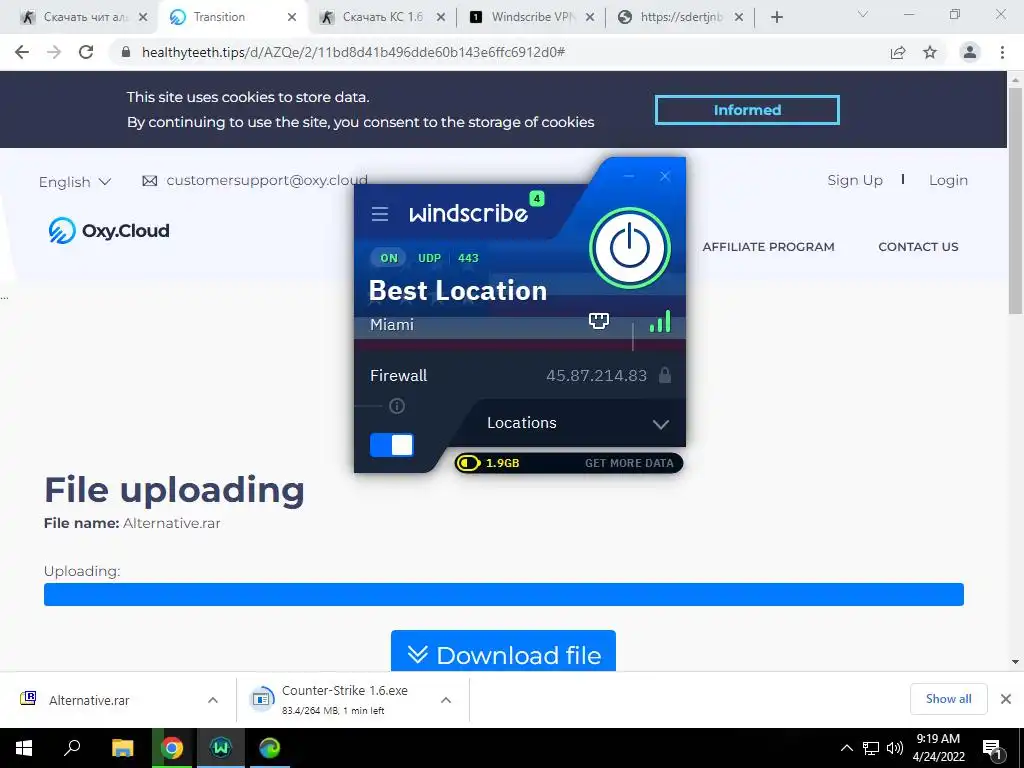The height and width of the screenshot is (768, 1024).
Task: Click the Informed cookie button
Action: 747,110
